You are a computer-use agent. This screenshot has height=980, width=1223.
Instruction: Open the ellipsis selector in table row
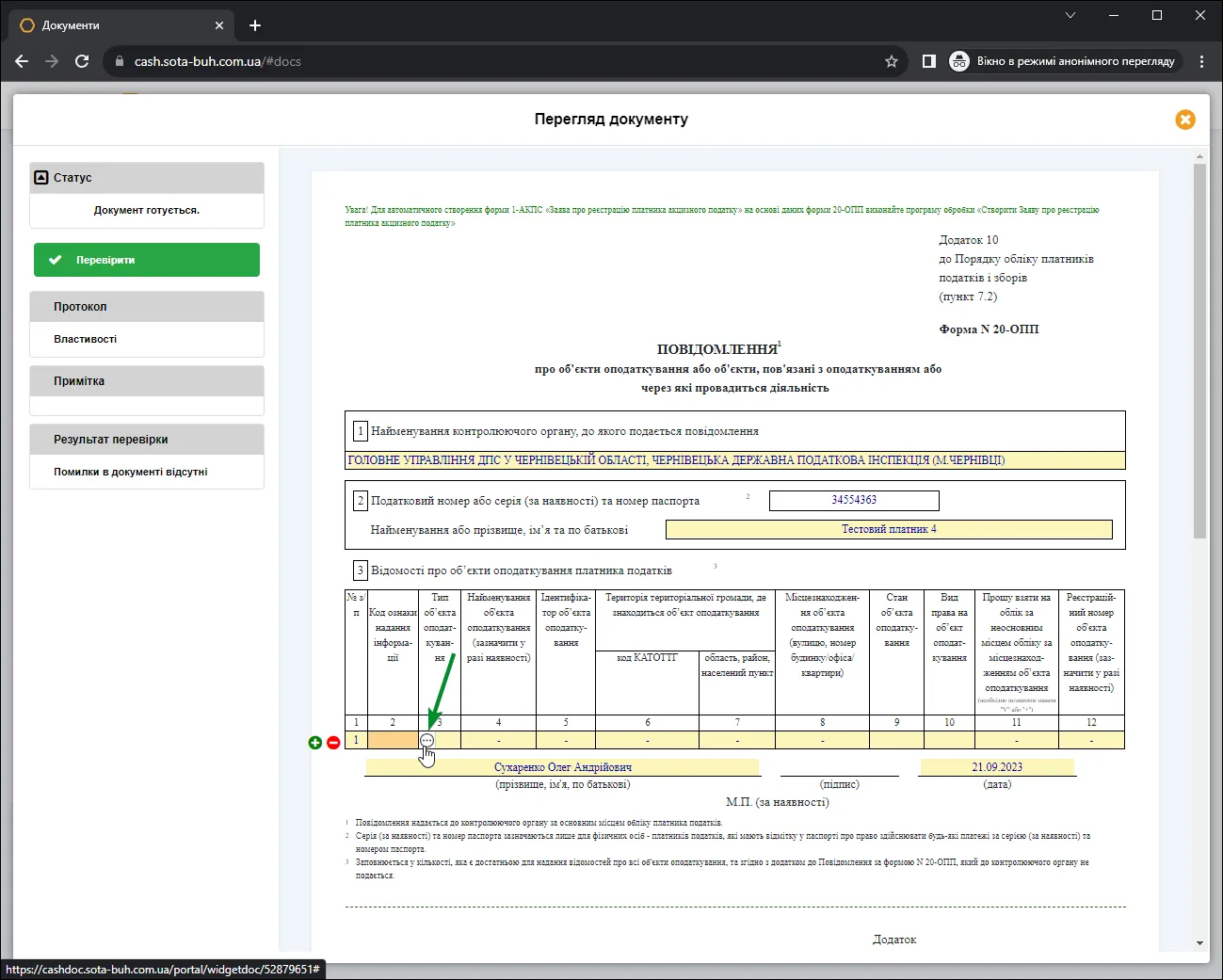(x=426, y=741)
